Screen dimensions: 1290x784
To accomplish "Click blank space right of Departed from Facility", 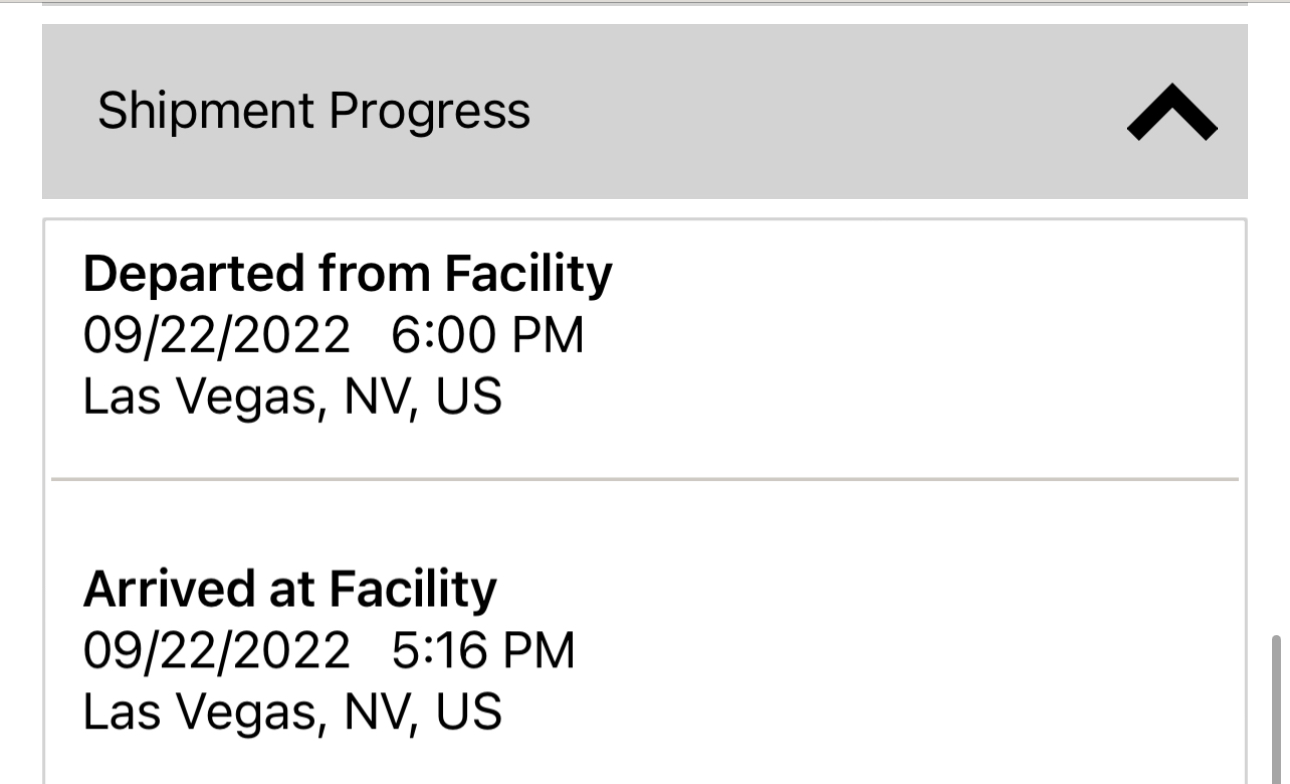I will pyautogui.click(x=900, y=274).
